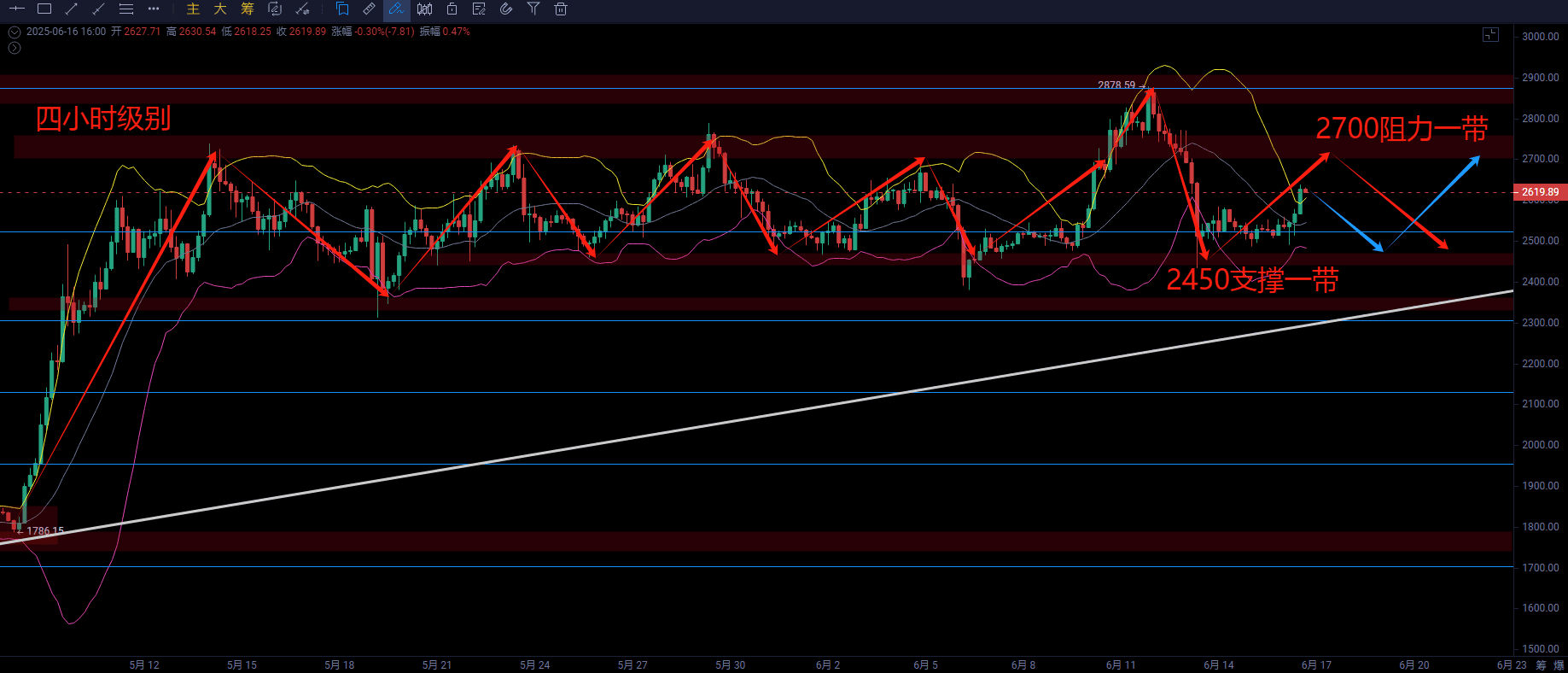
Task: Click the amplitude value 0.47%
Action: point(456,32)
